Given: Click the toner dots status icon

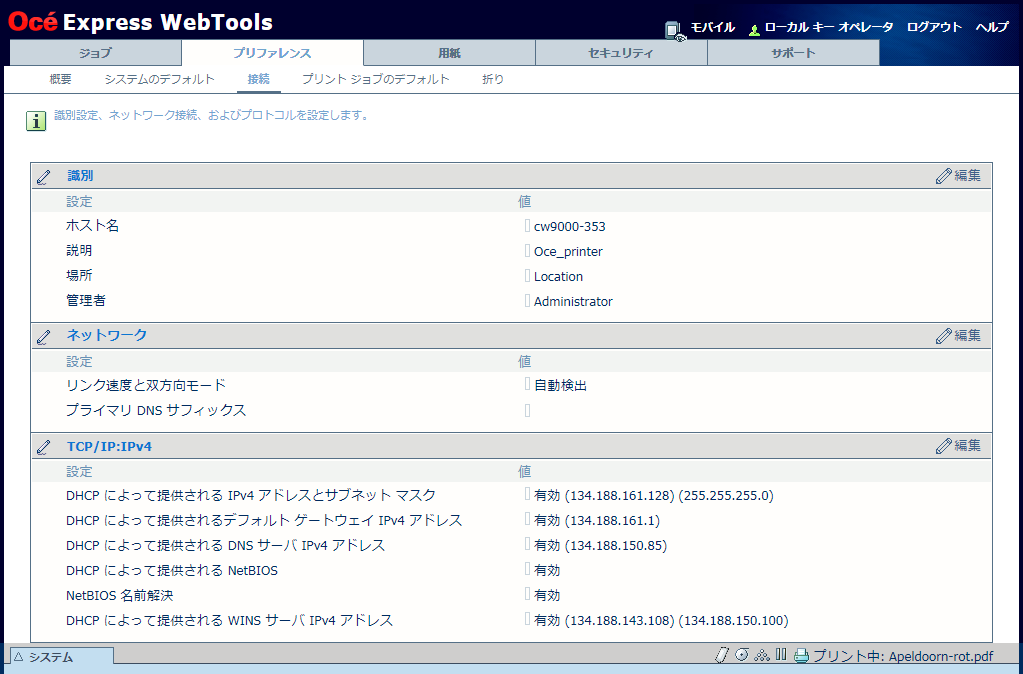Looking at the screenshot, I should [762, 655].
